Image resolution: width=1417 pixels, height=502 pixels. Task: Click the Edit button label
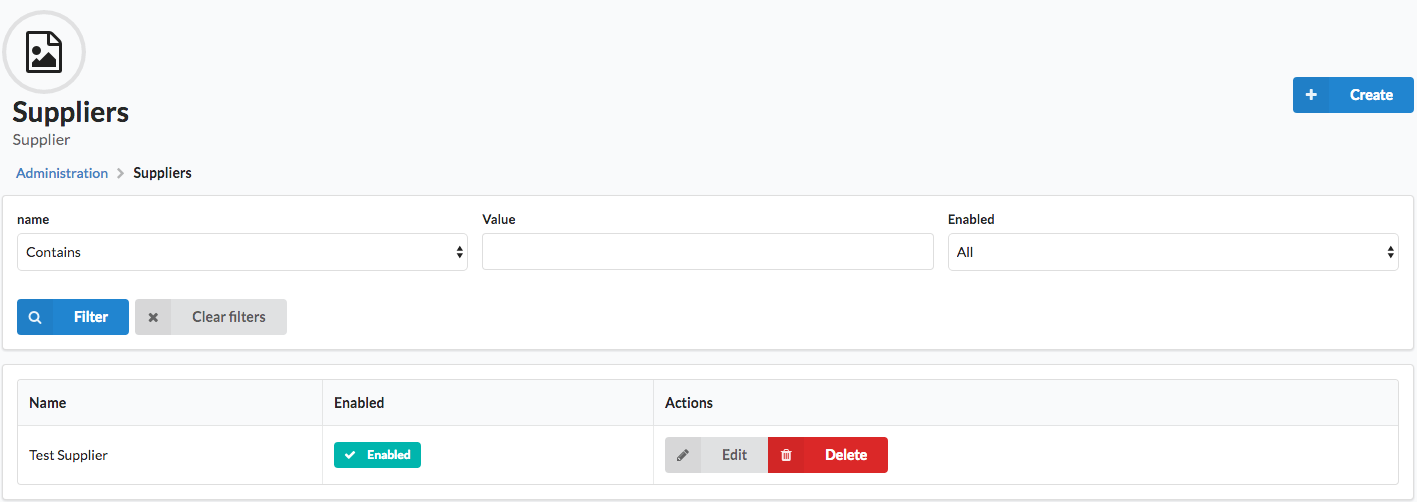735,455
